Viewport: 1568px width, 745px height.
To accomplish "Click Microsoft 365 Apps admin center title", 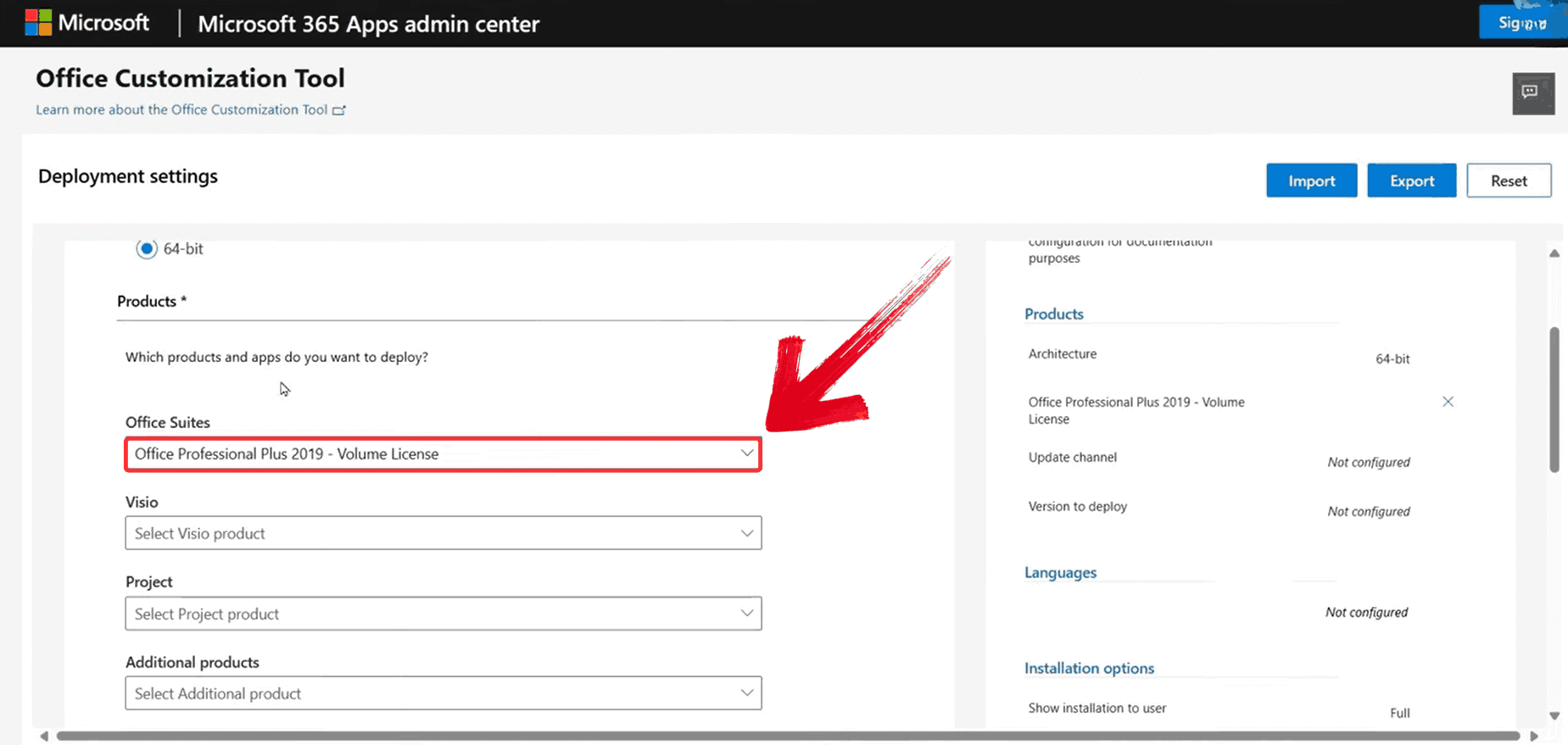I will pyautogui.click(x=369, y=24).
